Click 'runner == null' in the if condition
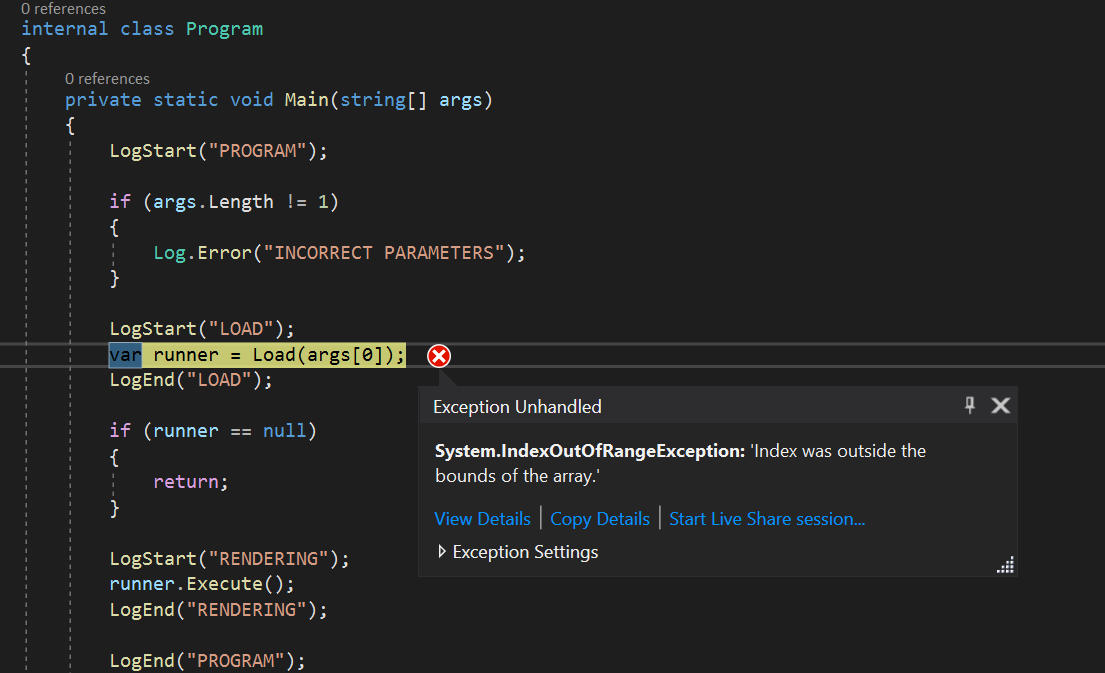The image size is (1105, 673). tap(229, 431)
